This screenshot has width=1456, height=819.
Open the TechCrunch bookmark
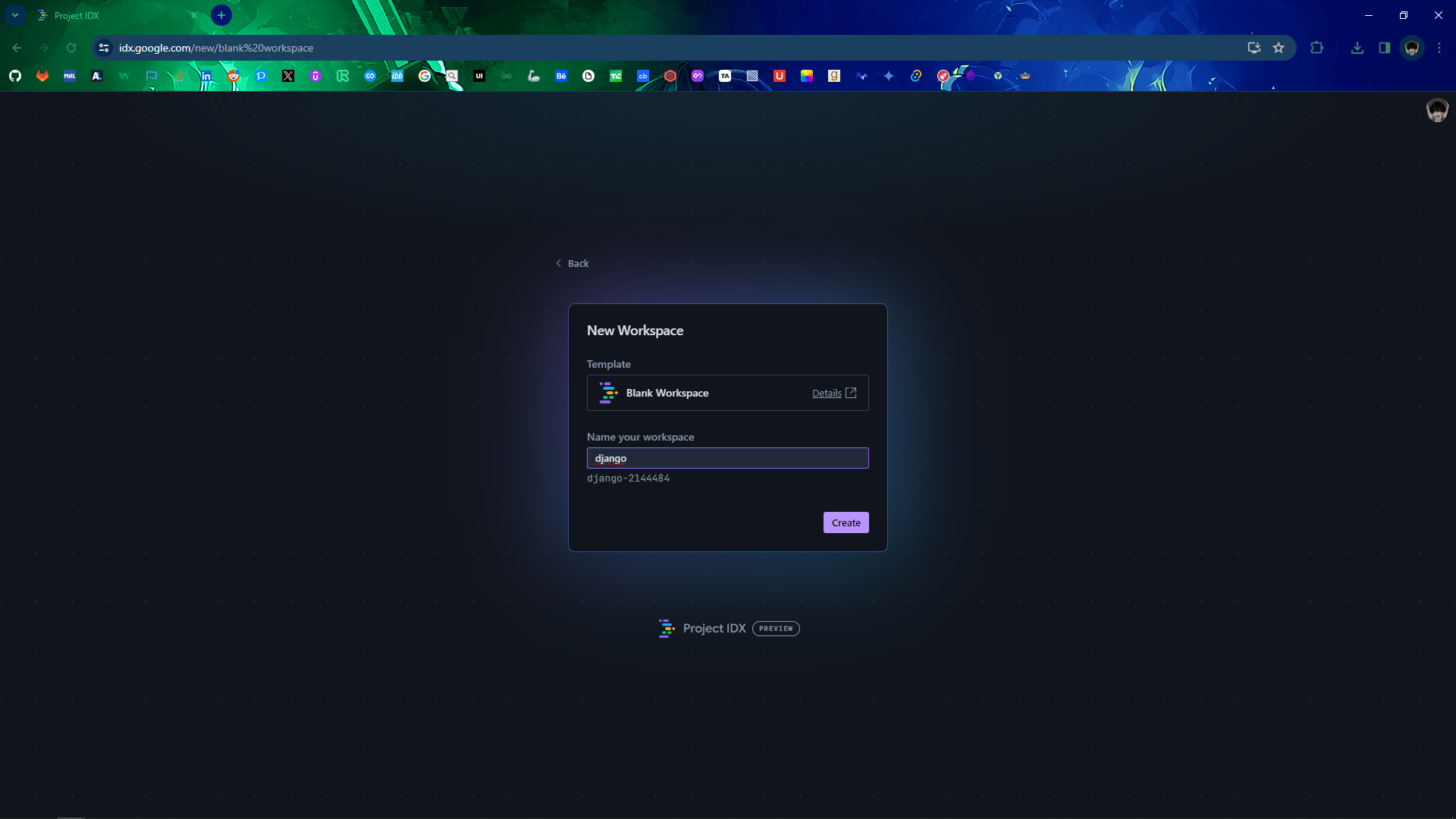(616, 76)
